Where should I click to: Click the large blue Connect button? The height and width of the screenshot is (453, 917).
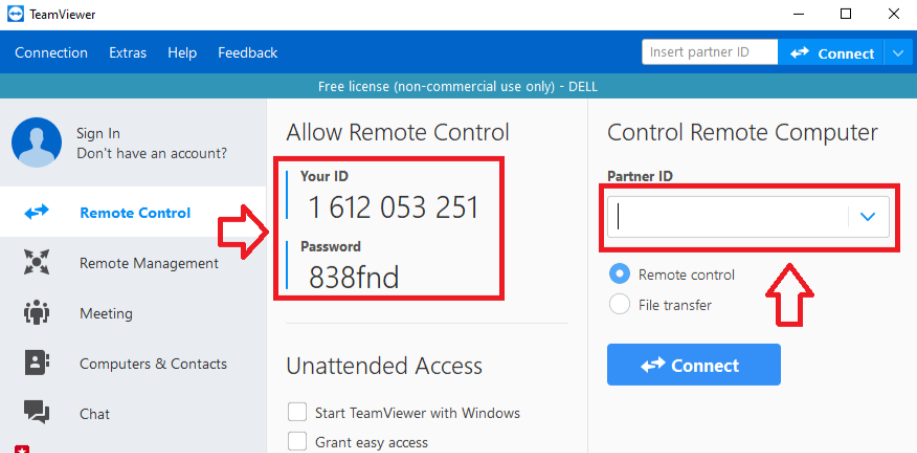pyautogui.click(x=694, y=365)
